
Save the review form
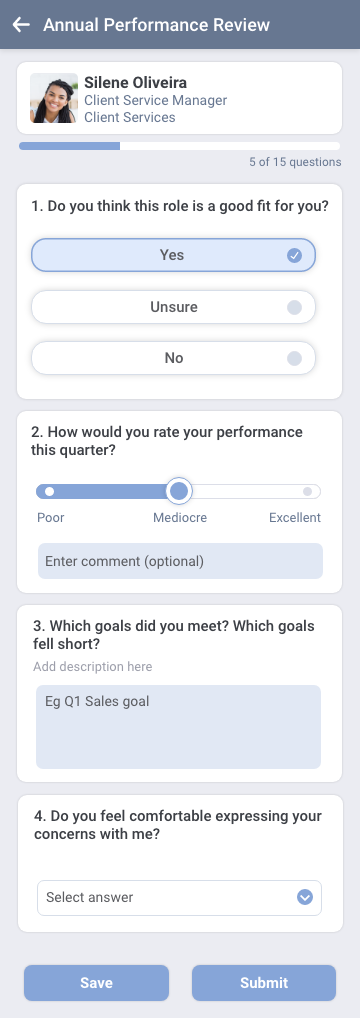[96, 983]
